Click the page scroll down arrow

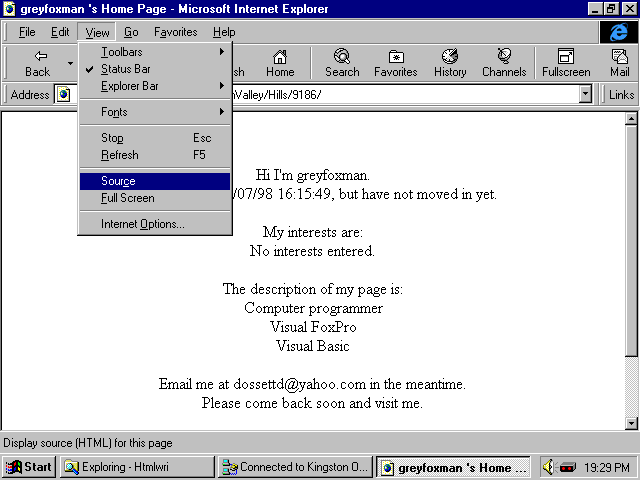pos(631,424)
